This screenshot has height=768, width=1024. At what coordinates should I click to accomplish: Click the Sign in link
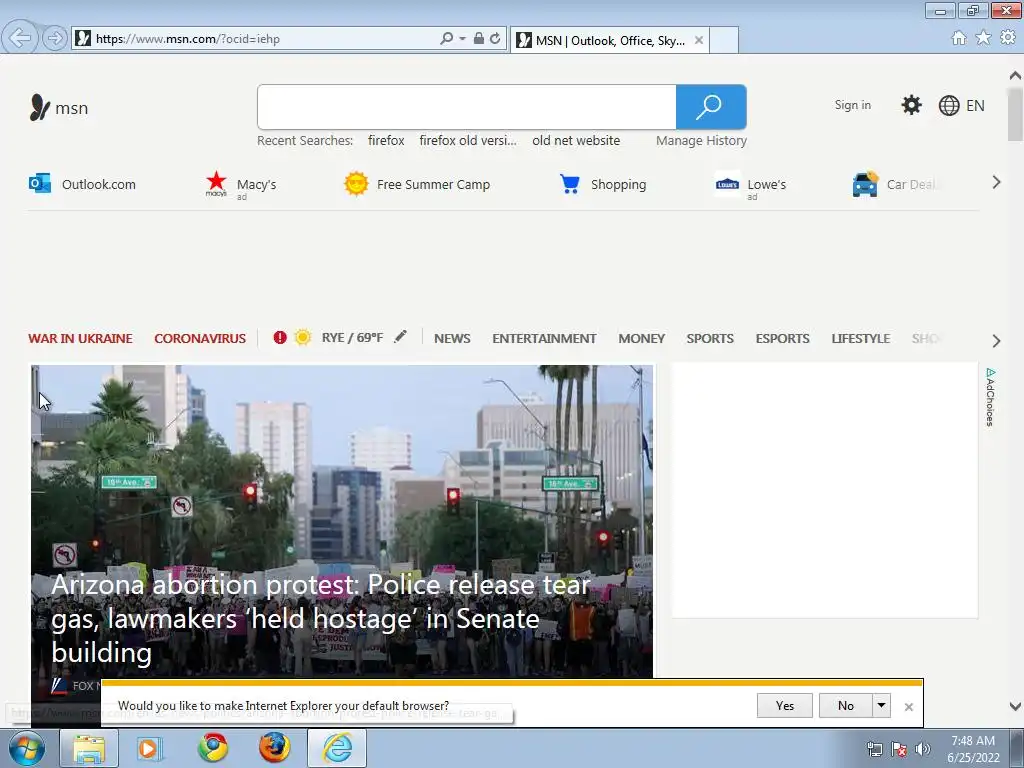[x=852, y=105]
